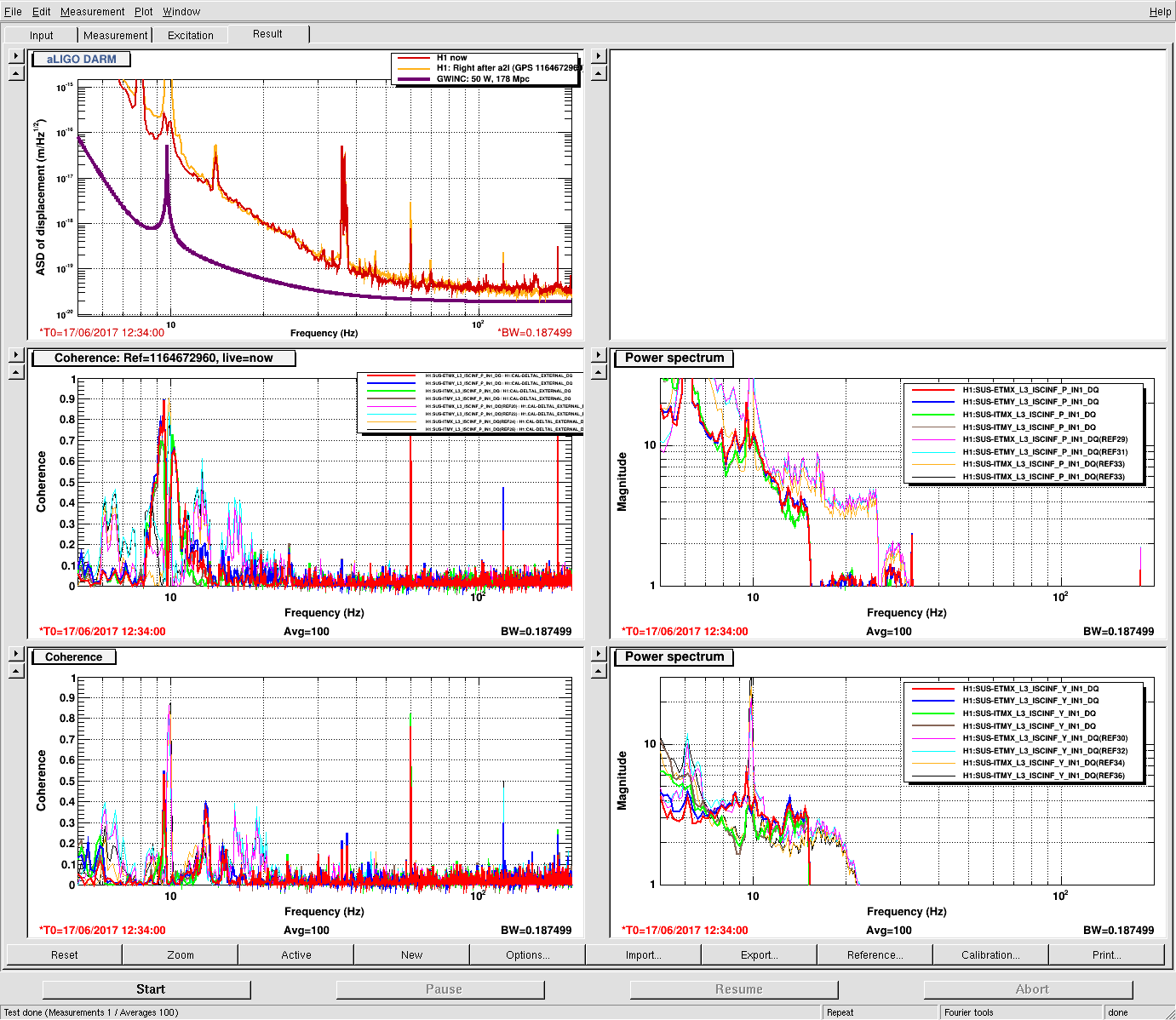Open plot Options dialog
Viewport: 1176px width, 1020px height.
[x=528, y=954]
